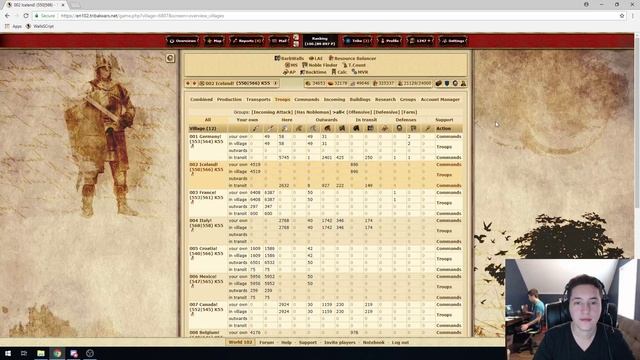Reload the browser page
Image resolution: width=640 pixels, height=360 pixels.
click(26, 16)
